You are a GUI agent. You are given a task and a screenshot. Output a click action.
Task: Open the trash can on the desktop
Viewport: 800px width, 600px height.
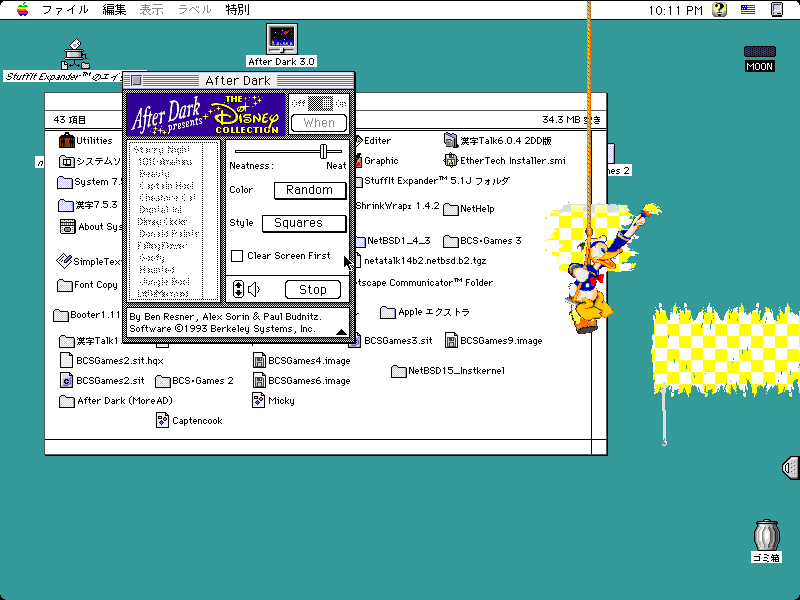click(x=766, y=535)
